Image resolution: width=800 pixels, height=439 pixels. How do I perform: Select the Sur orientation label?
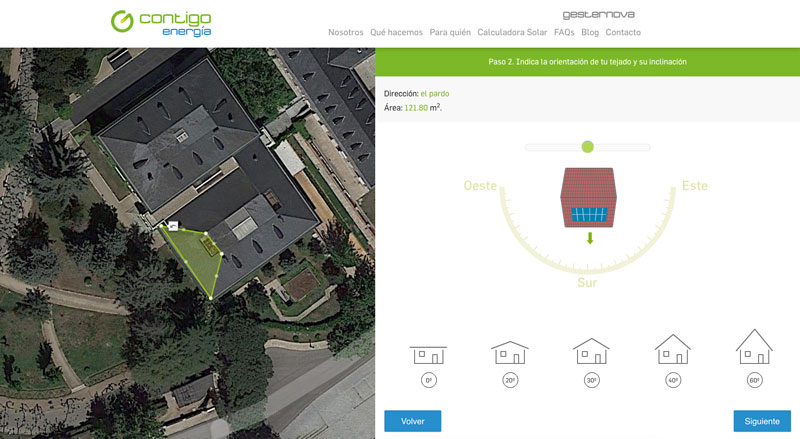click(587, 282)
